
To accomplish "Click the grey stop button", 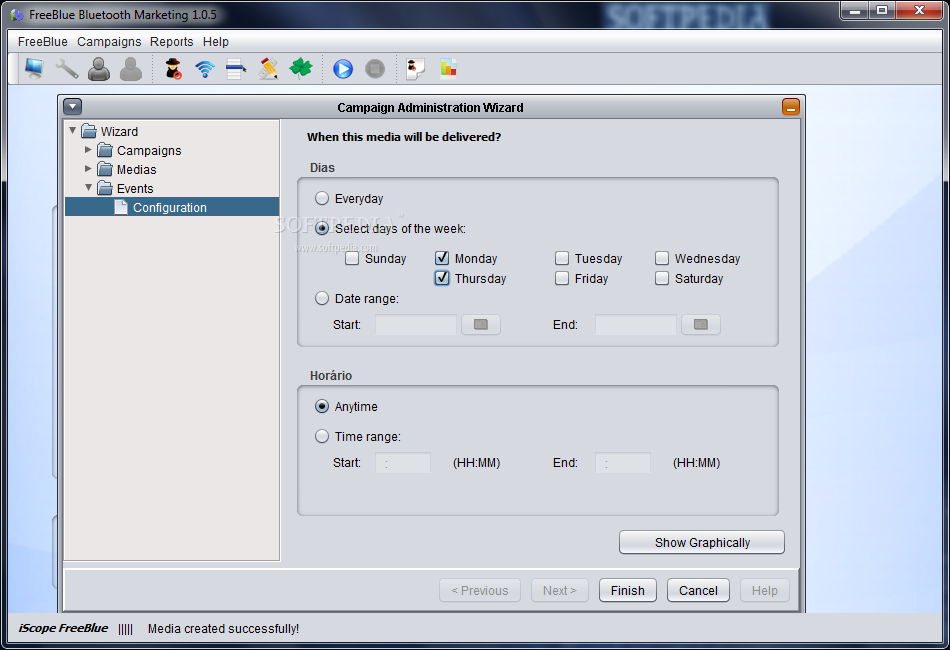I will [x=375, y=68].
